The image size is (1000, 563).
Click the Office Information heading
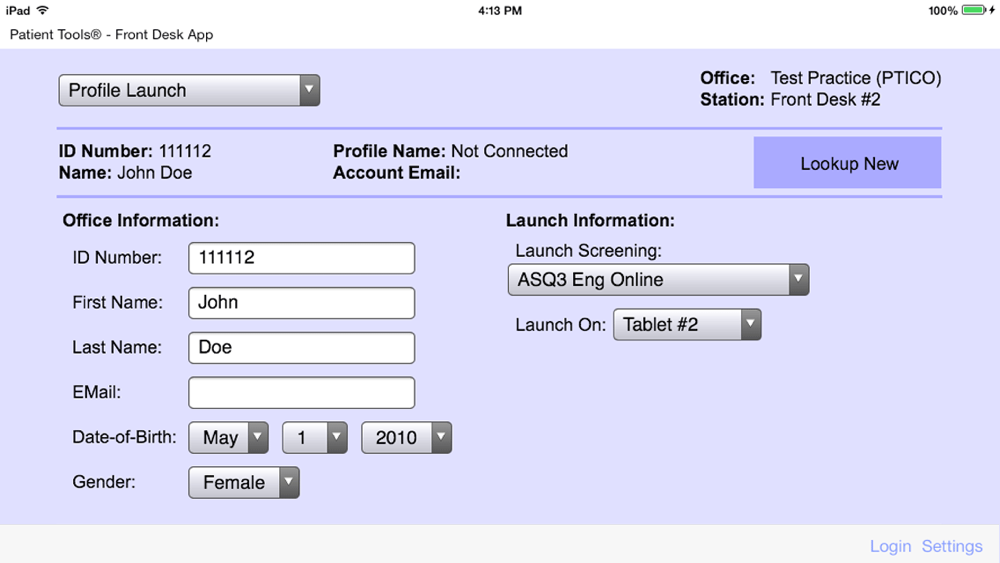point(140,220)
